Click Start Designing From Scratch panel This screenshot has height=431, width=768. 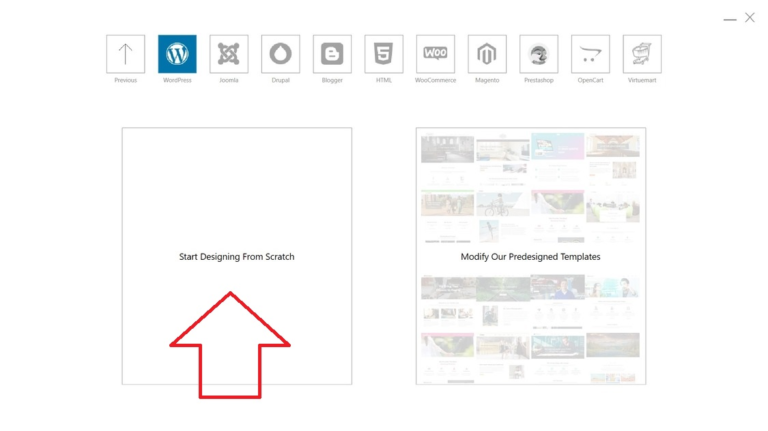click(x=237, y=256)
